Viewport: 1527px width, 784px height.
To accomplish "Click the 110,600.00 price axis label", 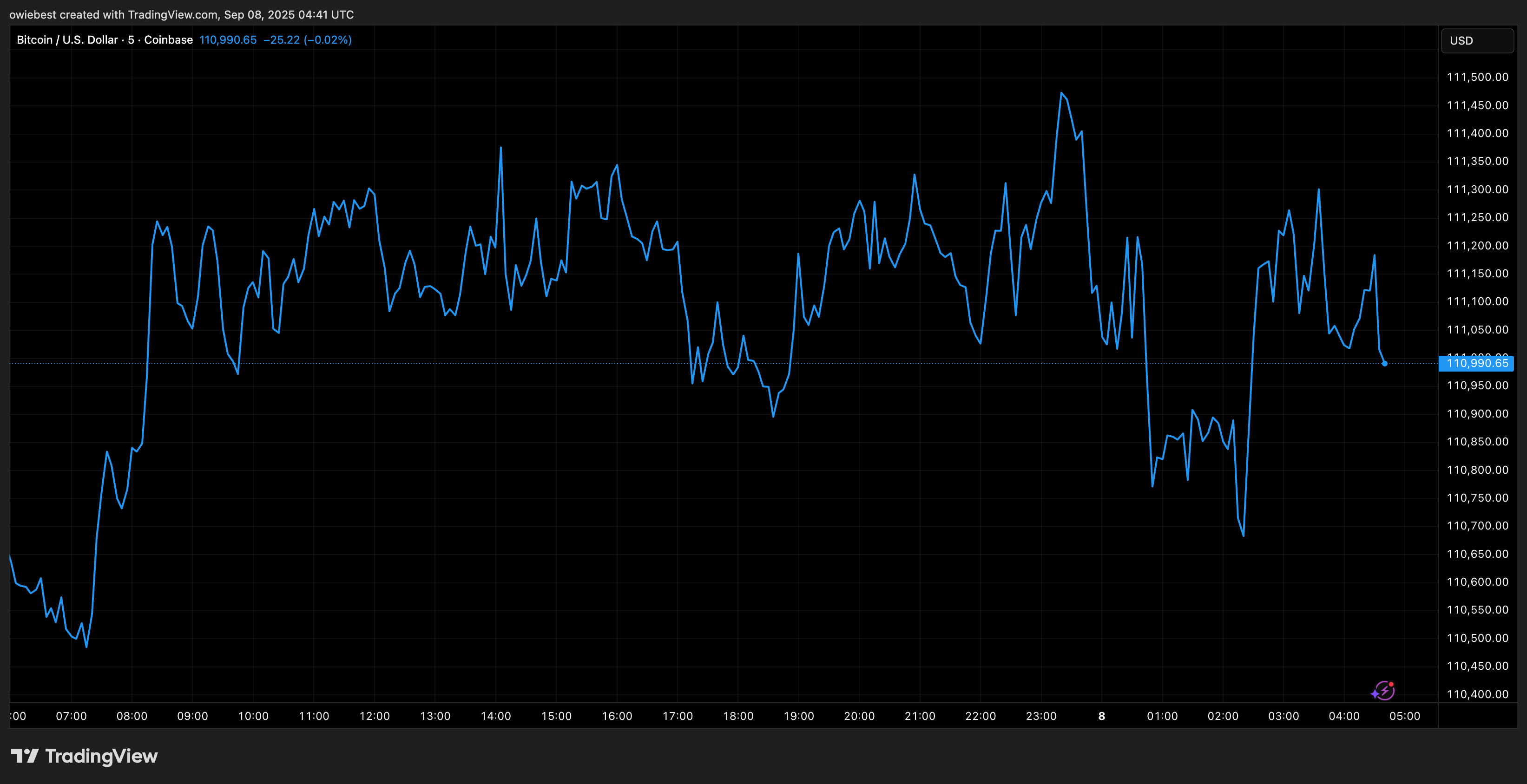I will pos(1477,582).
